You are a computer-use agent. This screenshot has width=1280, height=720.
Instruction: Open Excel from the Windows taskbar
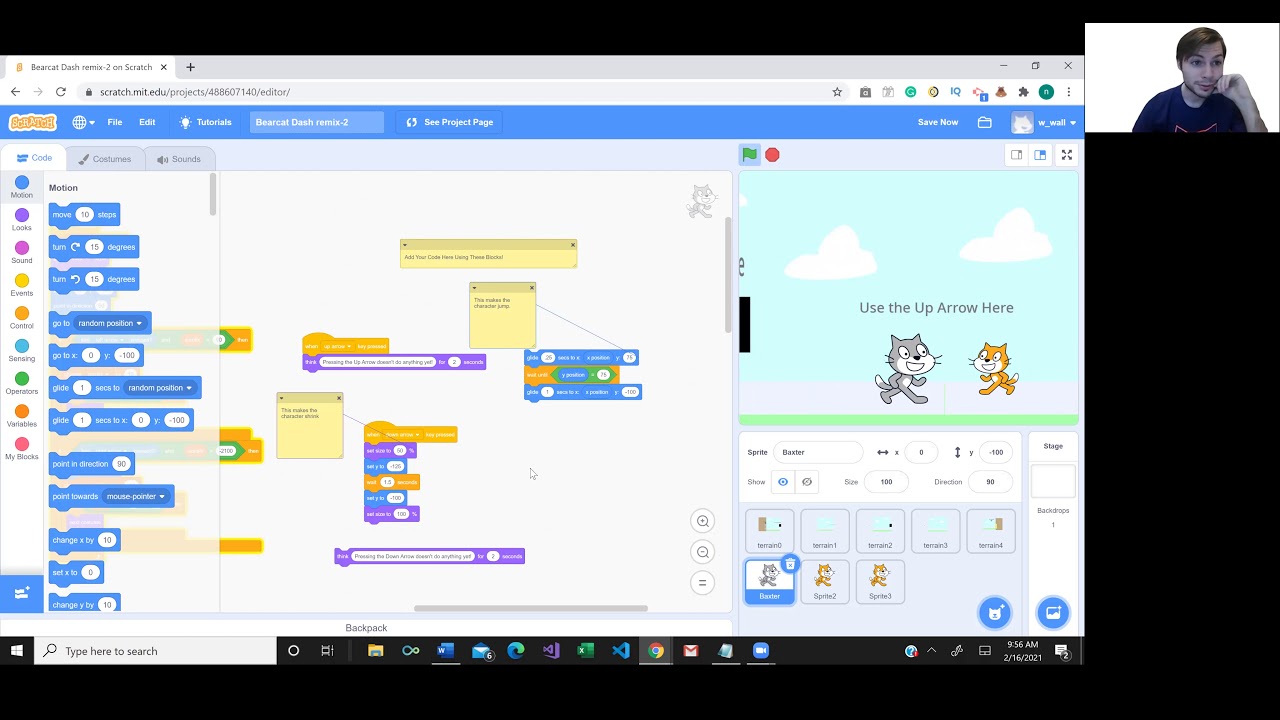(x=586, y=651)
